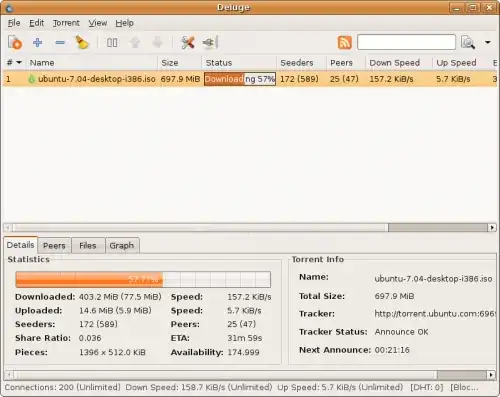
Task: Open the Help menu
Action: click(125, 23)
